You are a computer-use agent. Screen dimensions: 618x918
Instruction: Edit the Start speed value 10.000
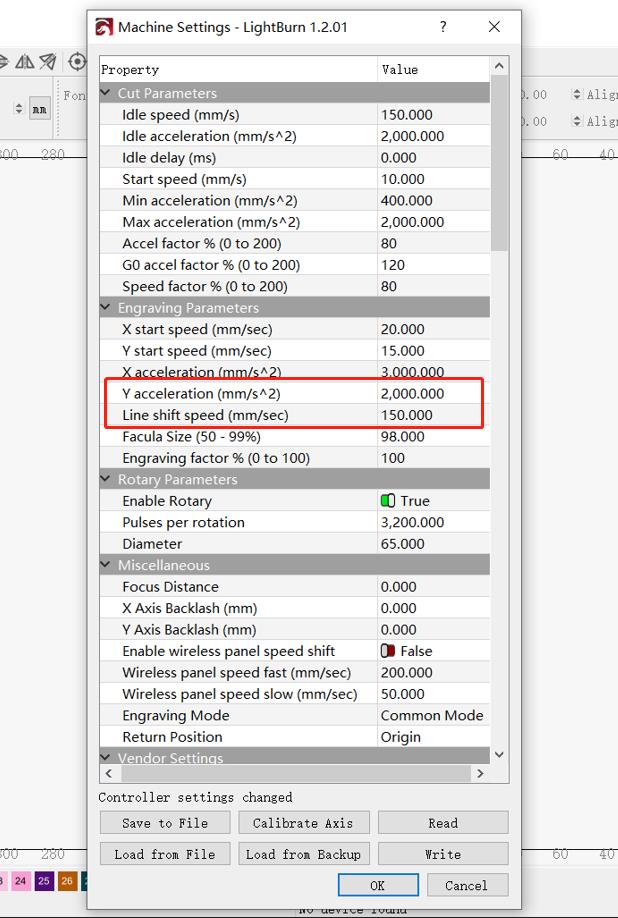(434, 179)
